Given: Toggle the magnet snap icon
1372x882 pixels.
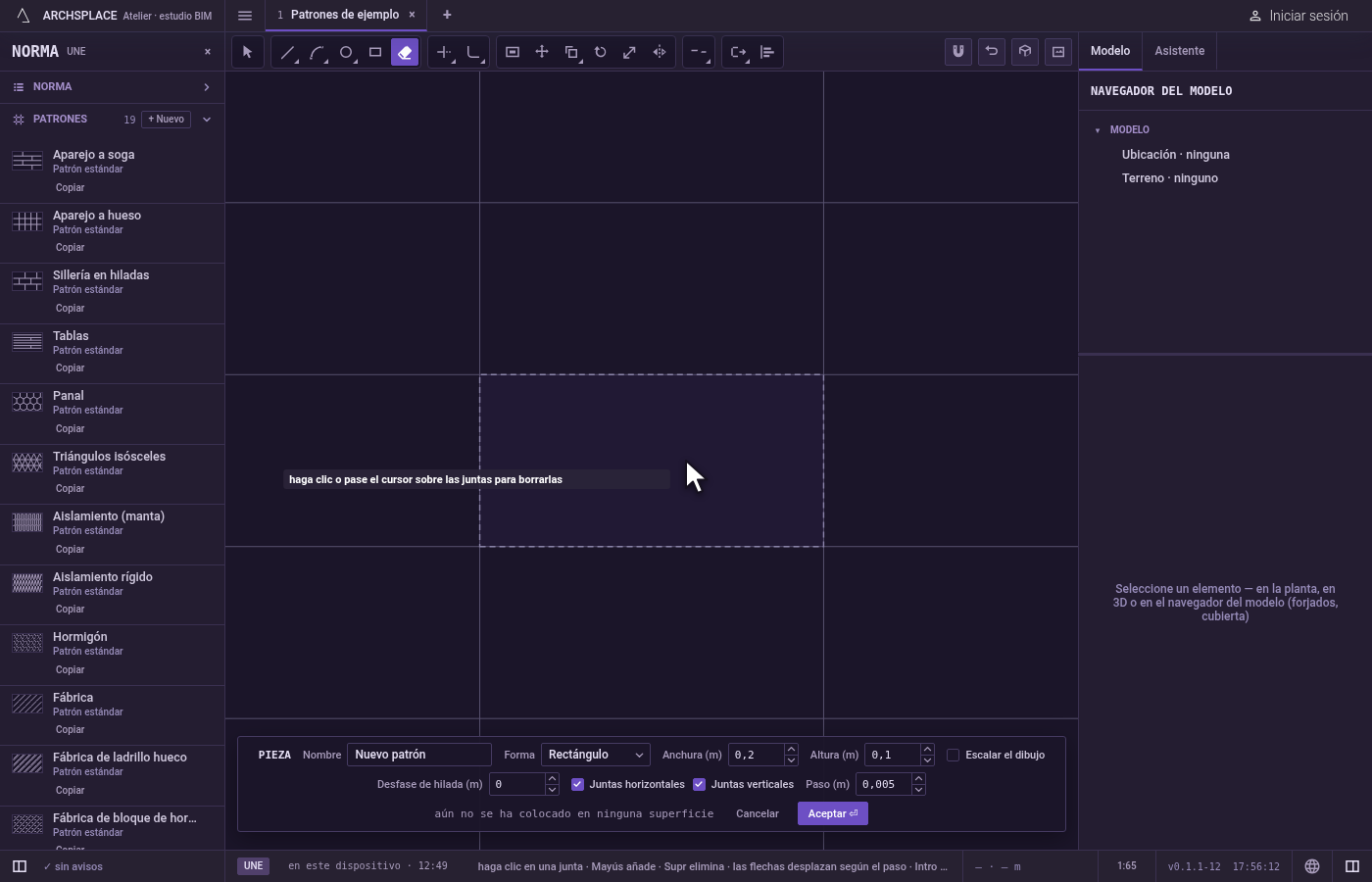Looking at the screenshot, I should pyautogui.click(x=958, y=52).
